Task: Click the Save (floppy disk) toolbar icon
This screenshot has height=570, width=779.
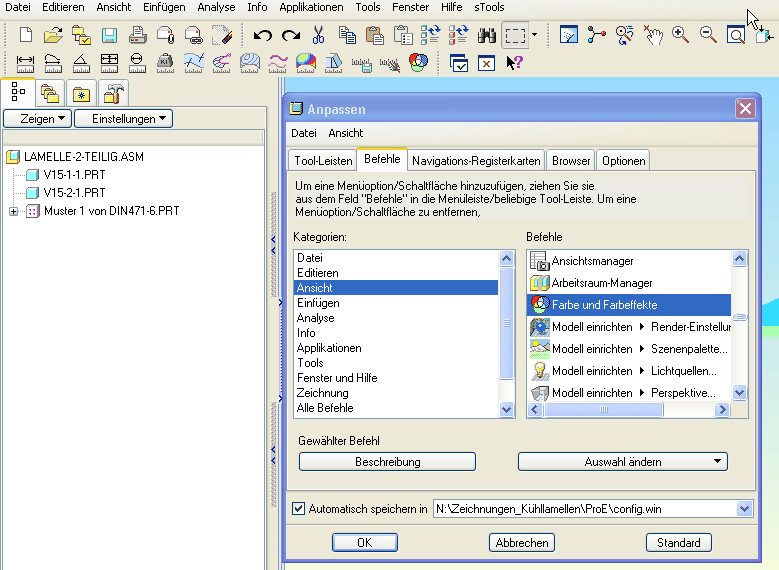Action: click(109, 35)
